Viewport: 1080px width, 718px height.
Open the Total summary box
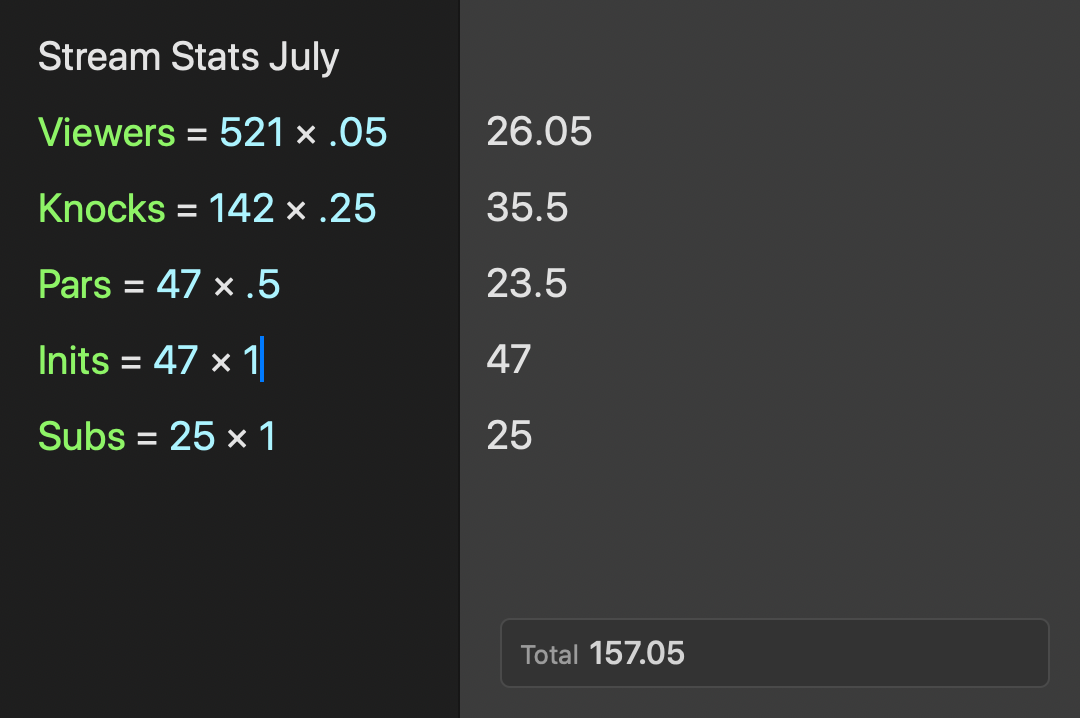(x=774, y=653)
